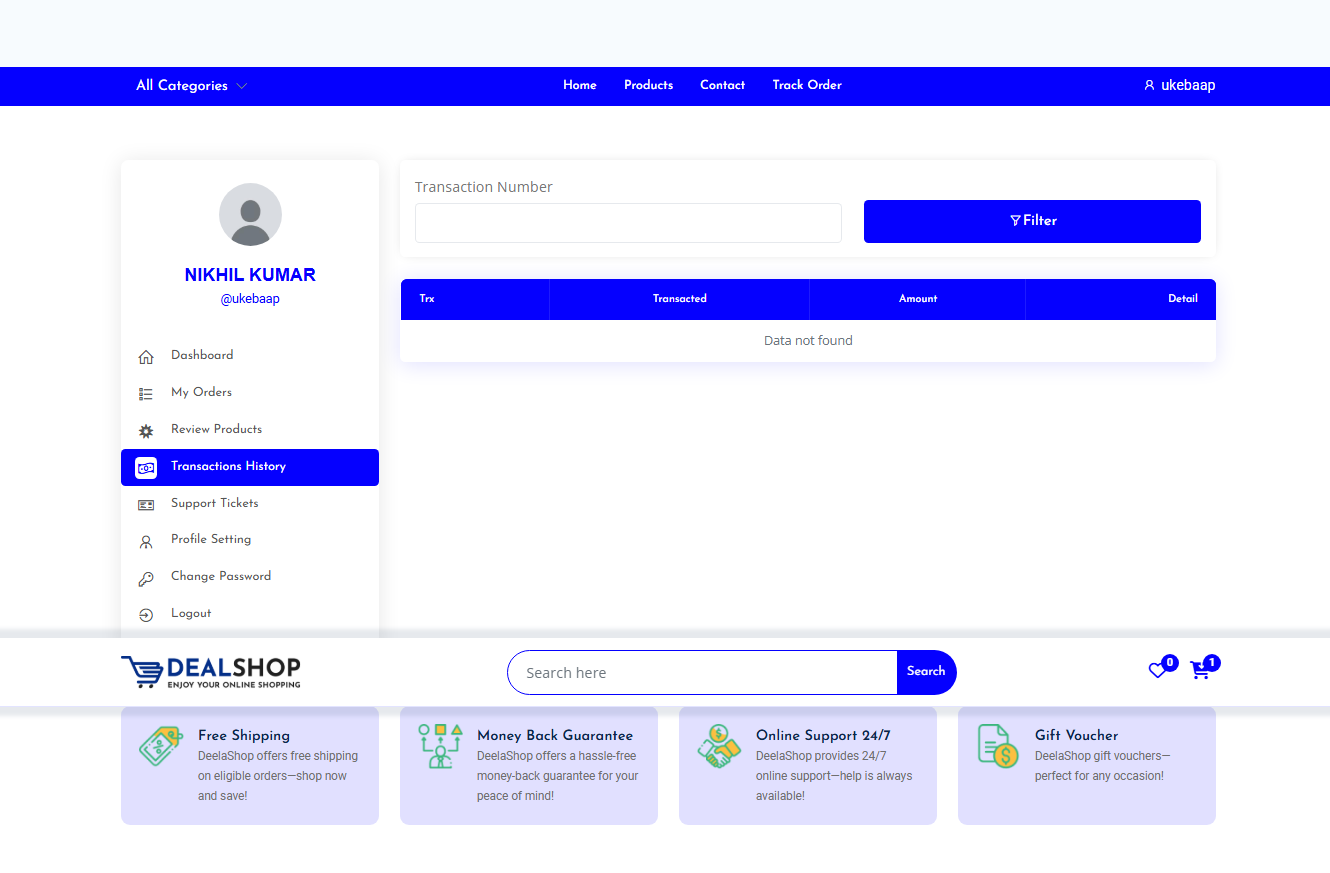Click the Logout arrow icon
This screenshot has height=873, width=1330.
tap(146, 615)
